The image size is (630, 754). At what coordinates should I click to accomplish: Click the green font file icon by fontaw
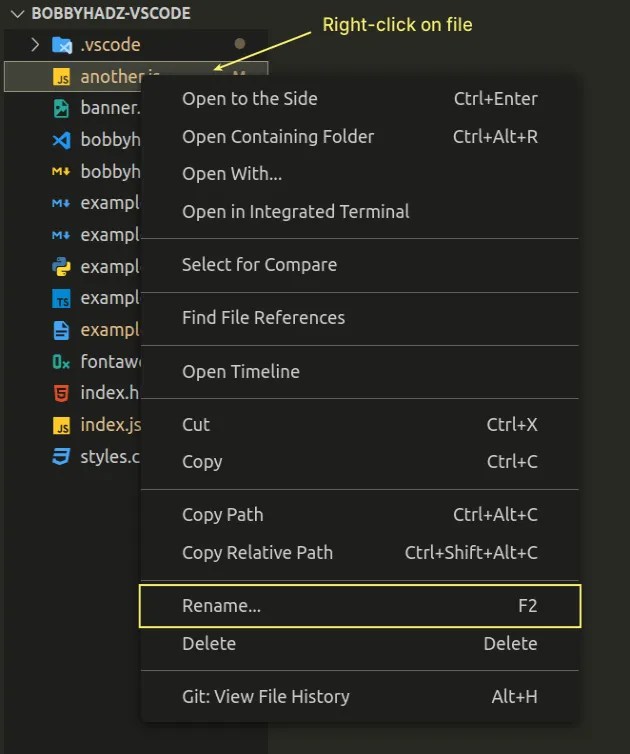pyautogui.click(x=61, y=362)
